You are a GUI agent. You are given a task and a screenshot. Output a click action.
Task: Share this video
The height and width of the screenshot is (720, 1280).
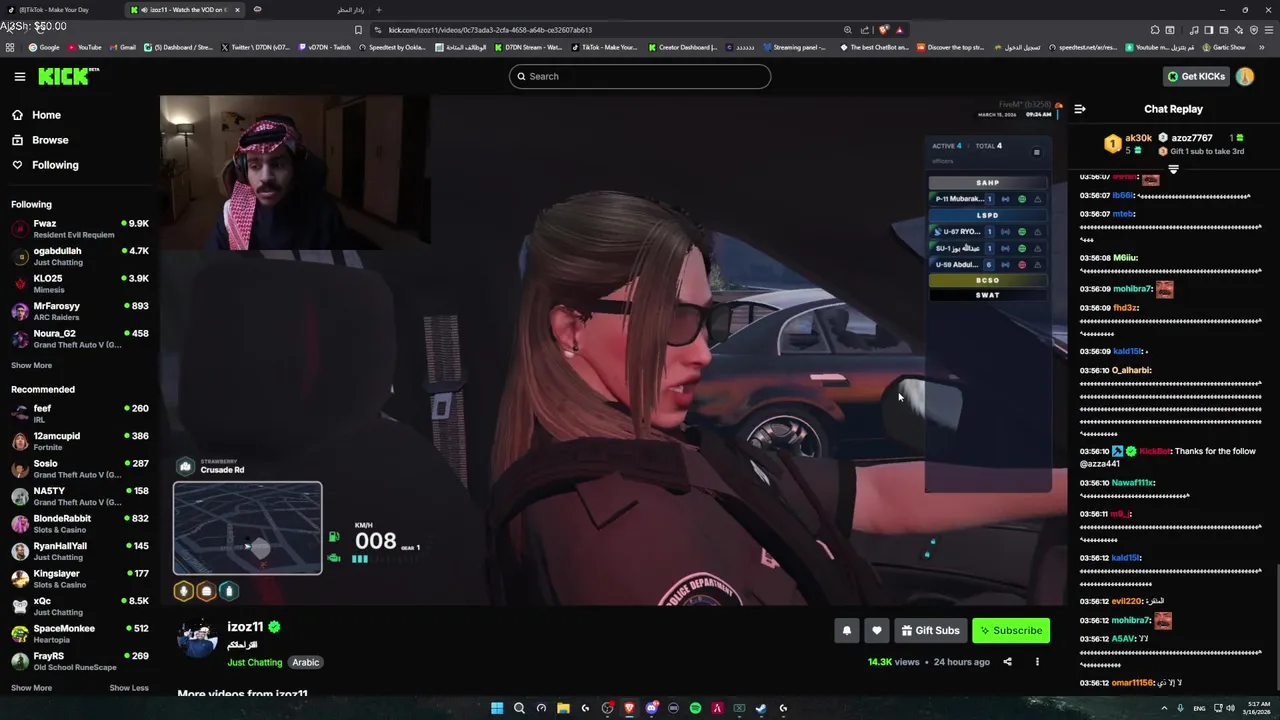(1007, 662)
